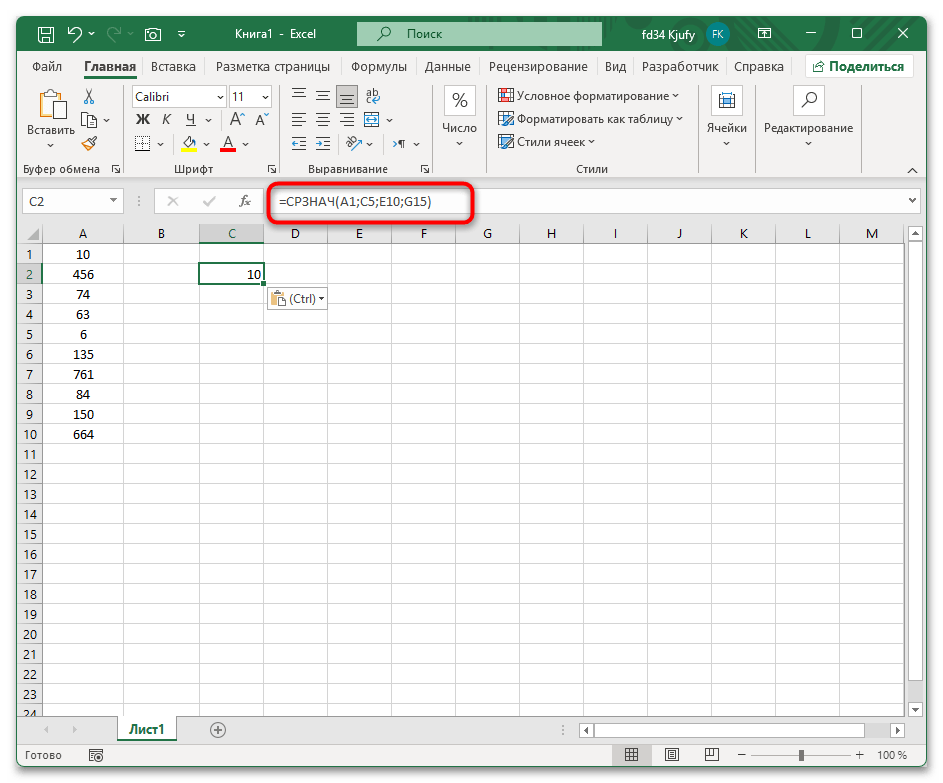Click the Borders icon

143,144
